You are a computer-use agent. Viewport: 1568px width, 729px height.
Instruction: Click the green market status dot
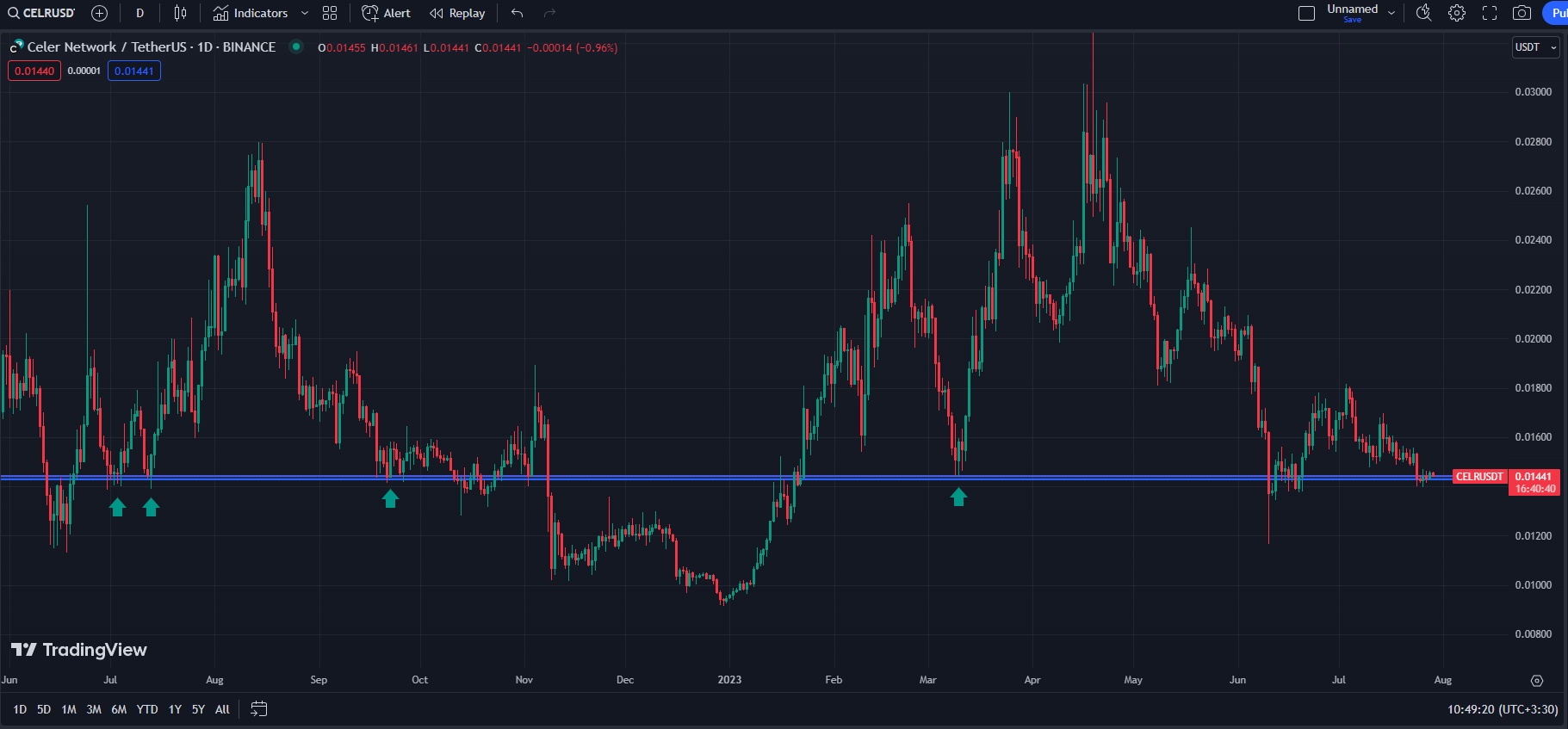coord(296,46)
